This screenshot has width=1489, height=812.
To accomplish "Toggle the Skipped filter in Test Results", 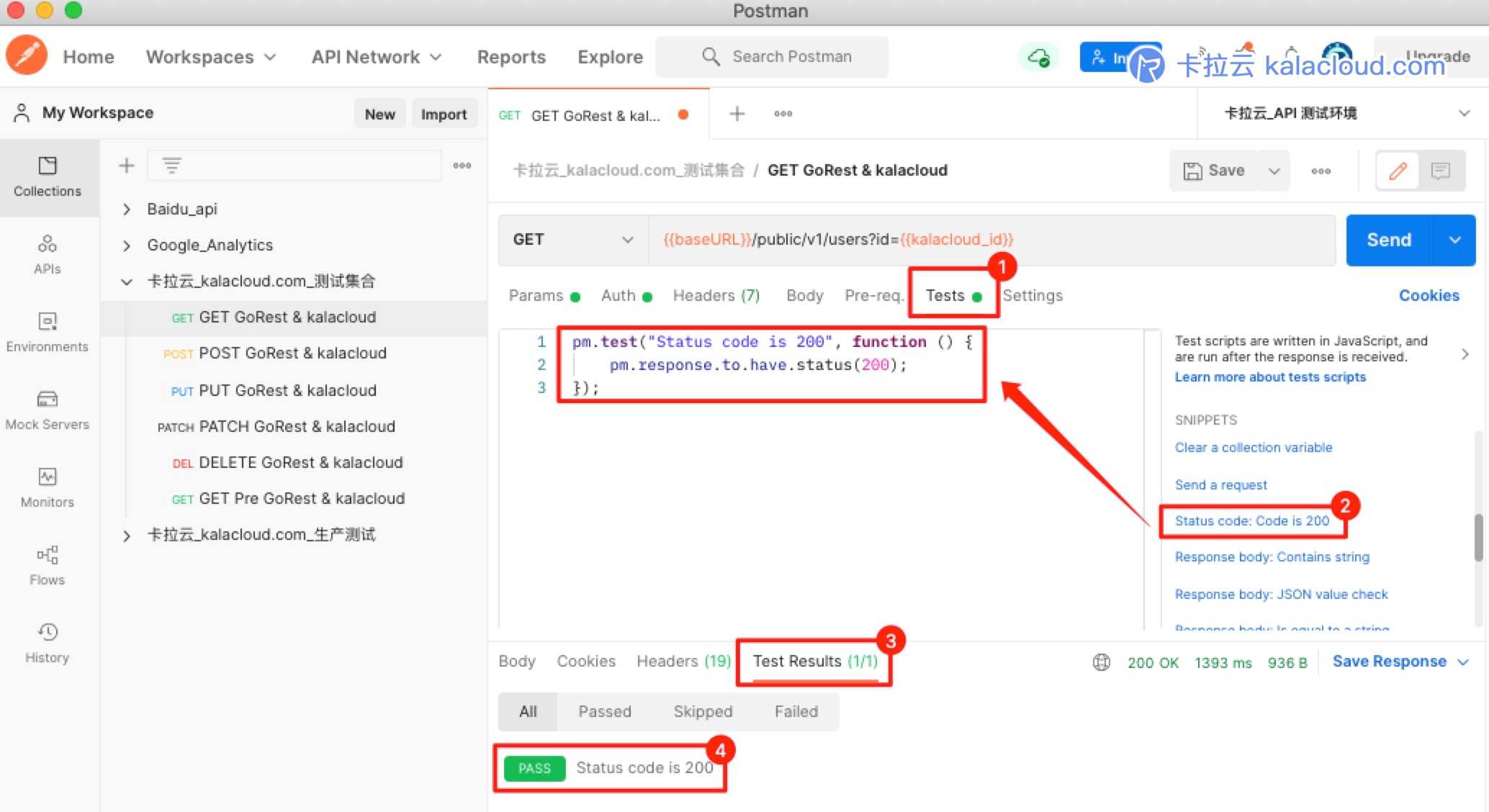I will (704, 711).
